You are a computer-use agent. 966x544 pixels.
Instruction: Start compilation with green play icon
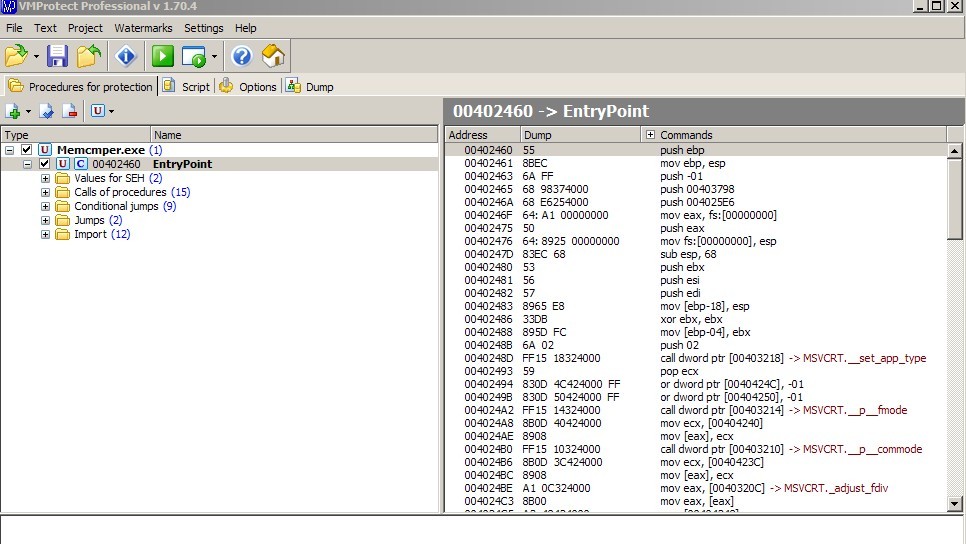[x=163, y=56]
